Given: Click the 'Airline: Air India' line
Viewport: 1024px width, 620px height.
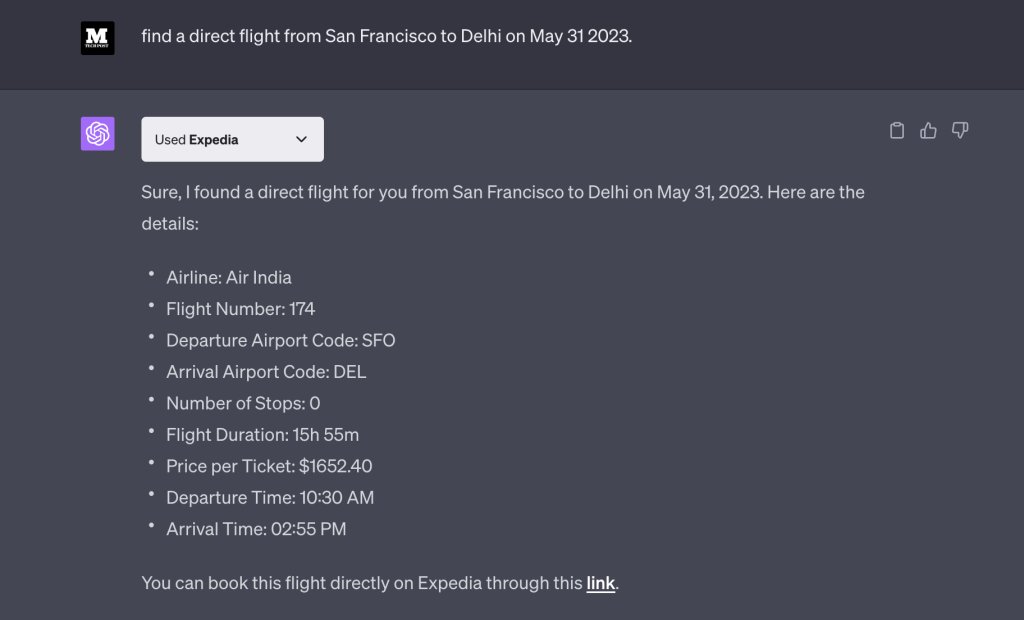Looking at the screenshot, I should click(x=229, y=277).
